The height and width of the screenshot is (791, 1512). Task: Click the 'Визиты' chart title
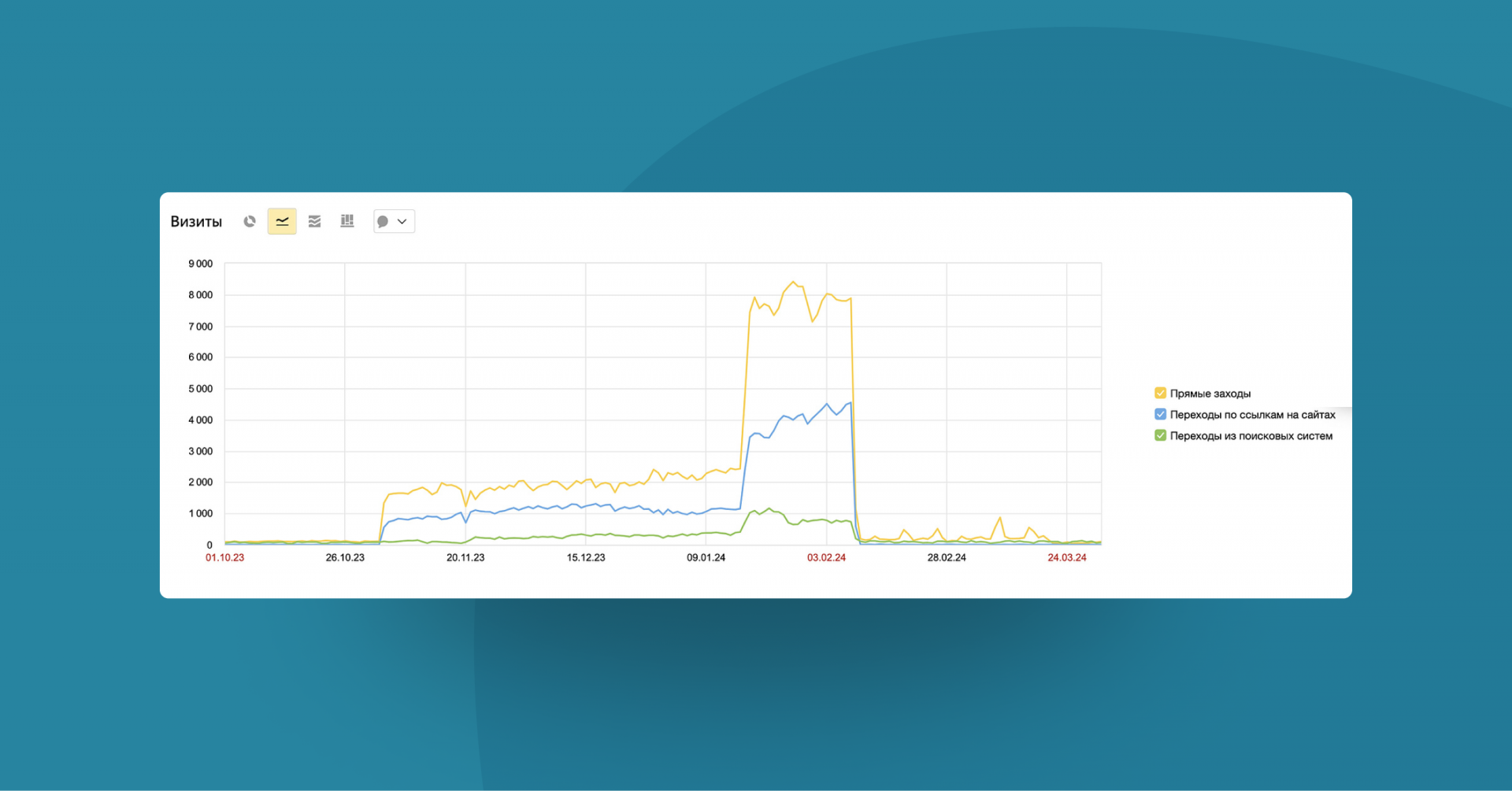[x=196, y=222]
